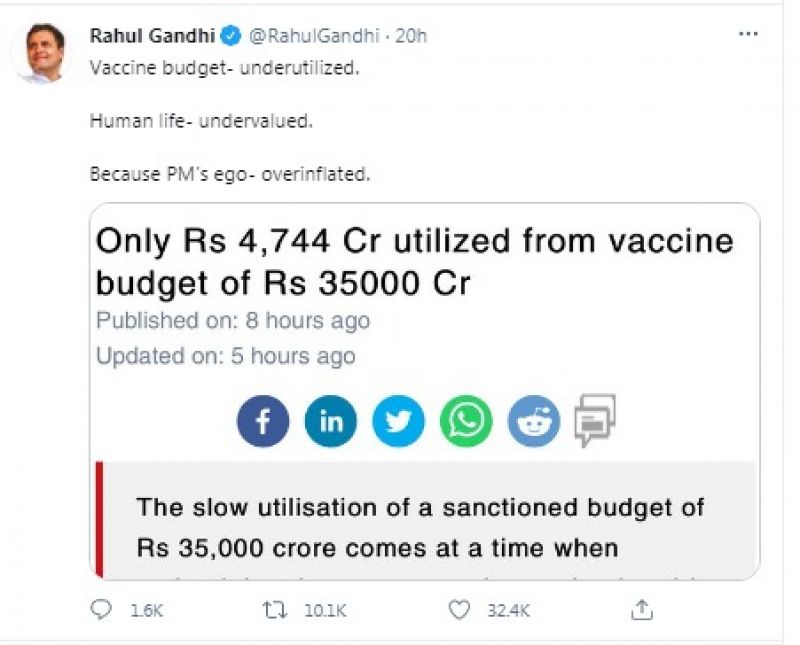
Task: Open the Rahul Gandhi display name
Action: tap(153, 36)
